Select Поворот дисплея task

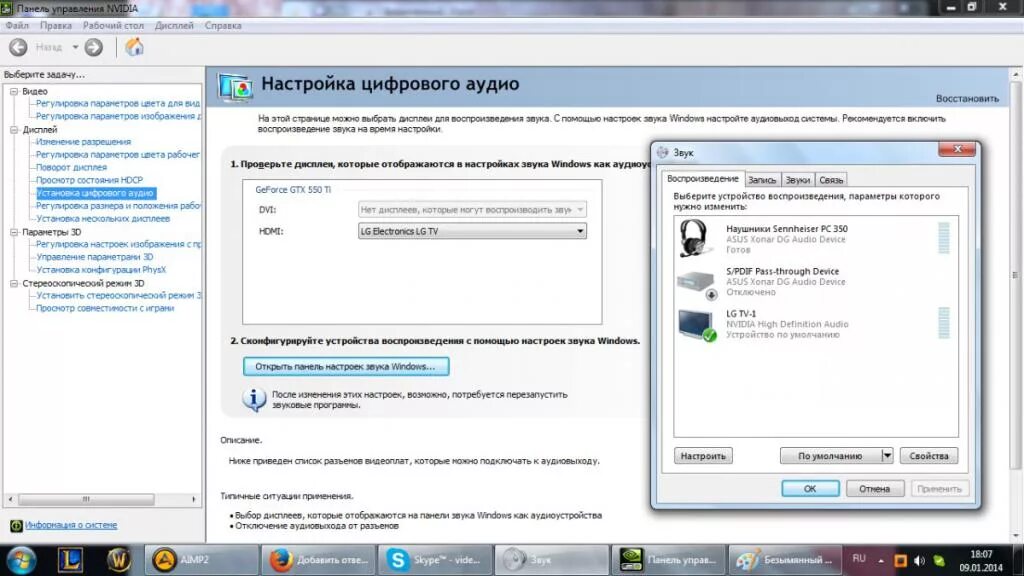[x=71, y=167]
